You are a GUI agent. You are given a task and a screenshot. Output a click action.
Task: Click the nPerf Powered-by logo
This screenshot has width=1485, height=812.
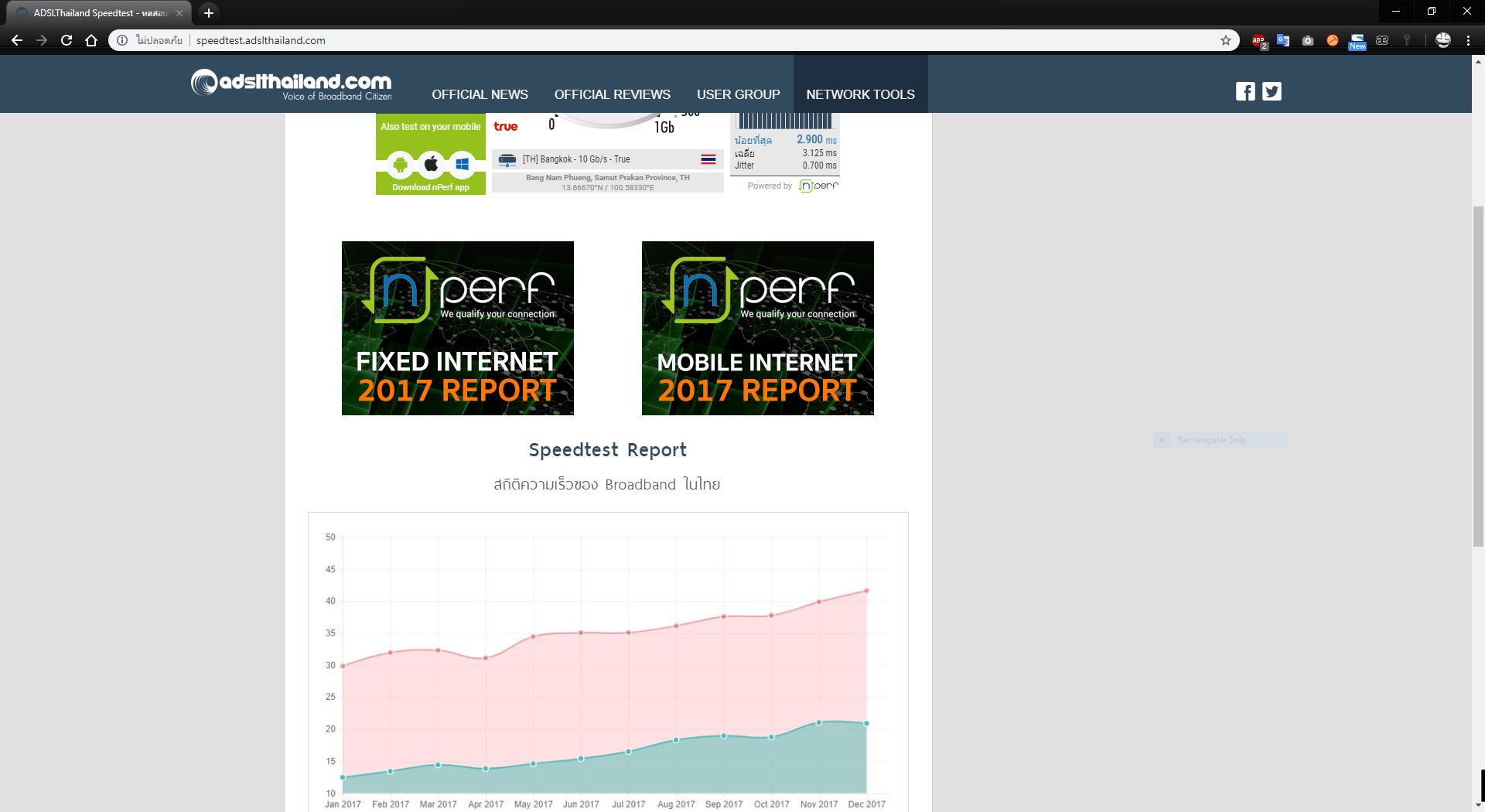818,186
